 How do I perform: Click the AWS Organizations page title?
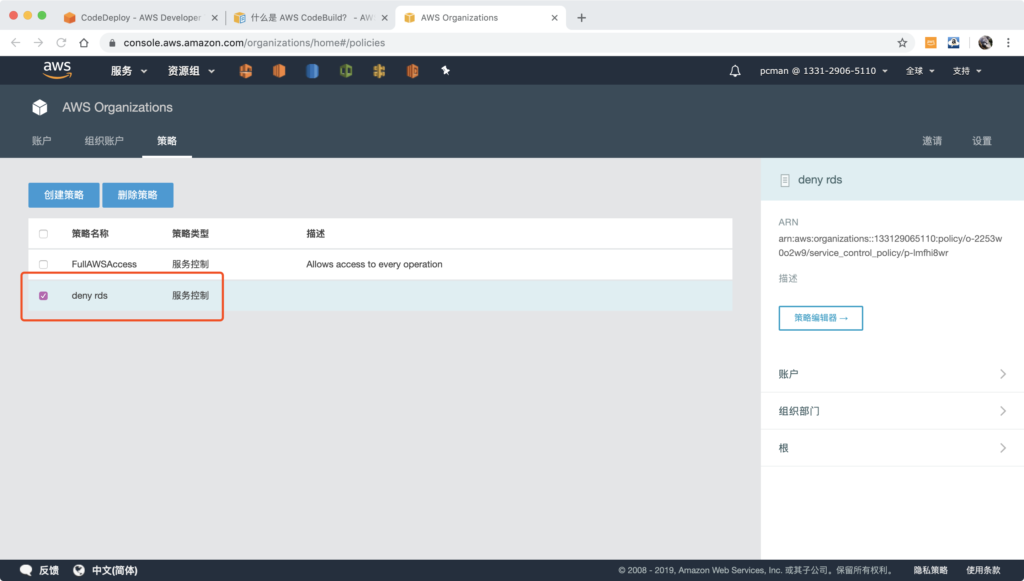coord(118,107)
